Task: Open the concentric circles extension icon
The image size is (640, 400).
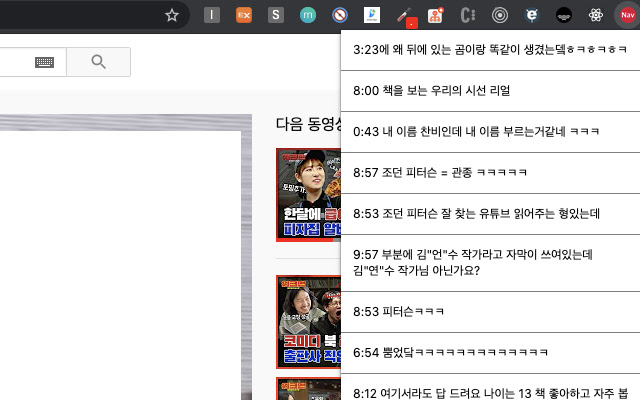Action: (x=500, y=16)
